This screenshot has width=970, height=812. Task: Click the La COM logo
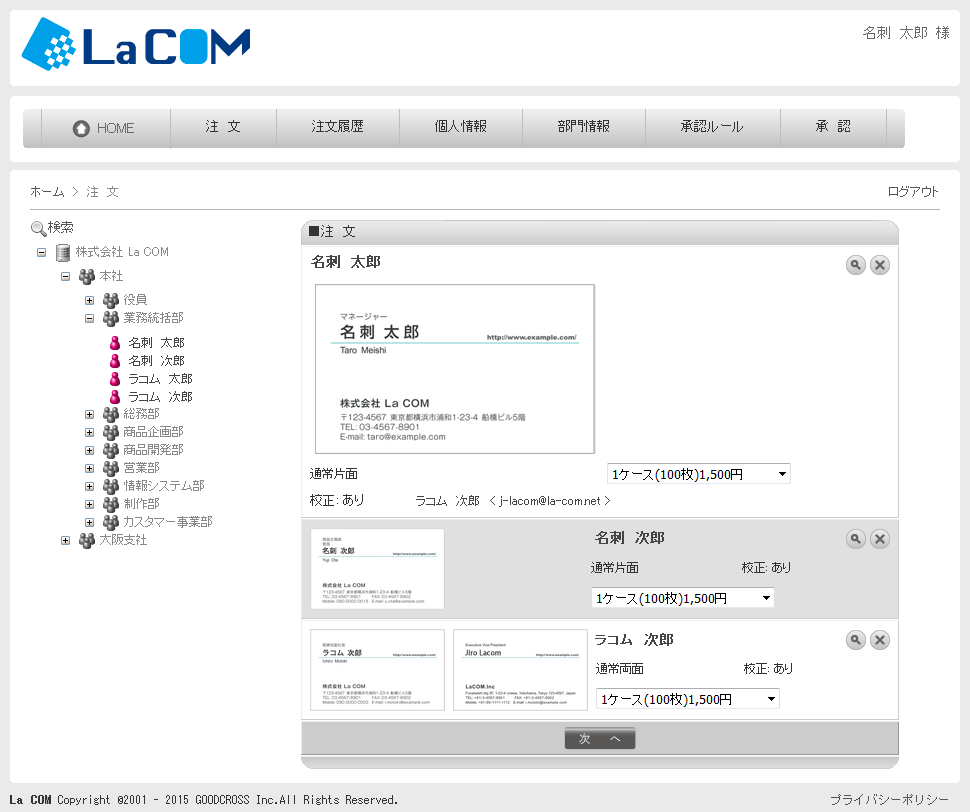(135, 44)
